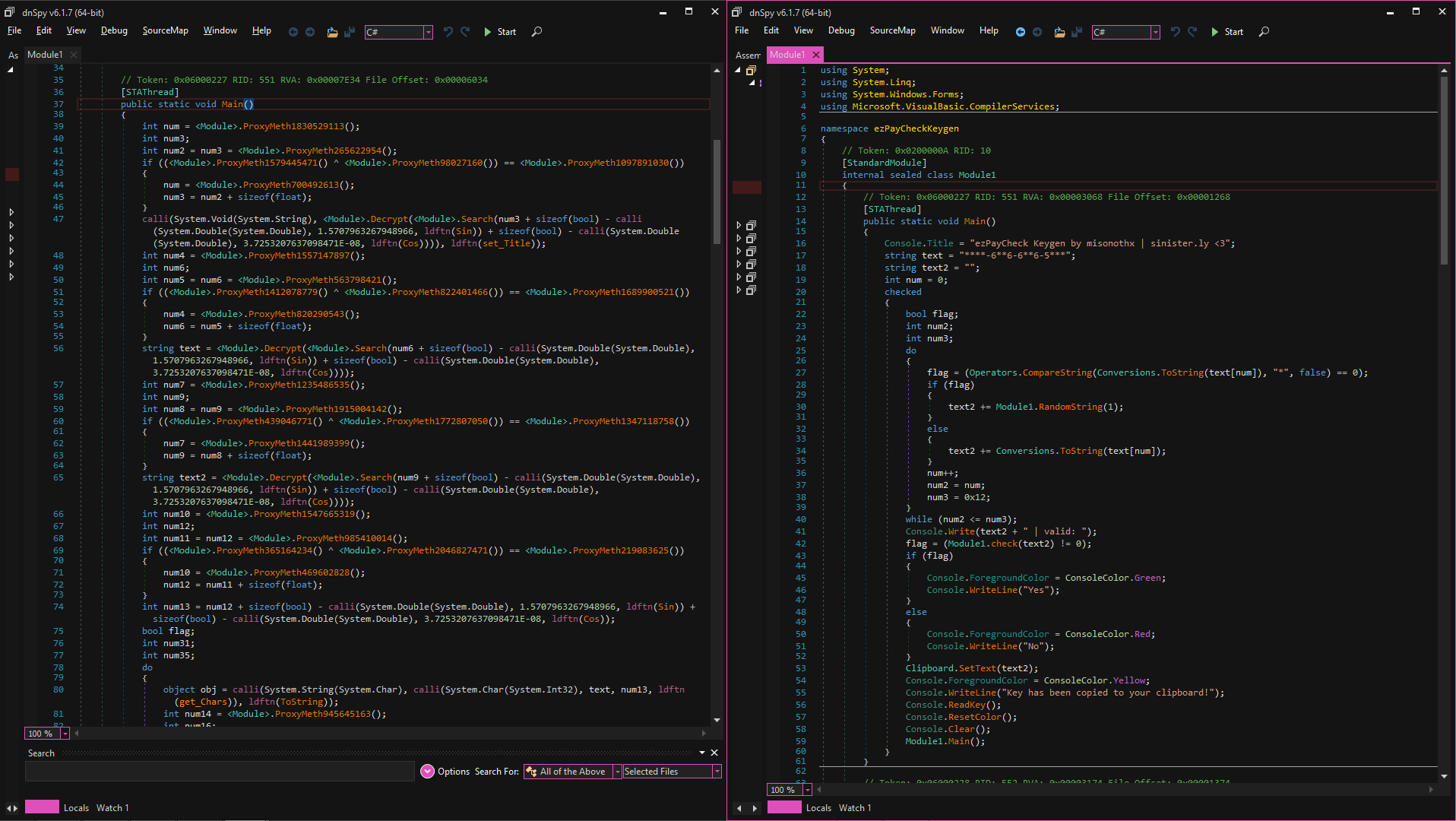
Task: Click the redo icon in right window toolbar
Action: [x=1192, y=32]
